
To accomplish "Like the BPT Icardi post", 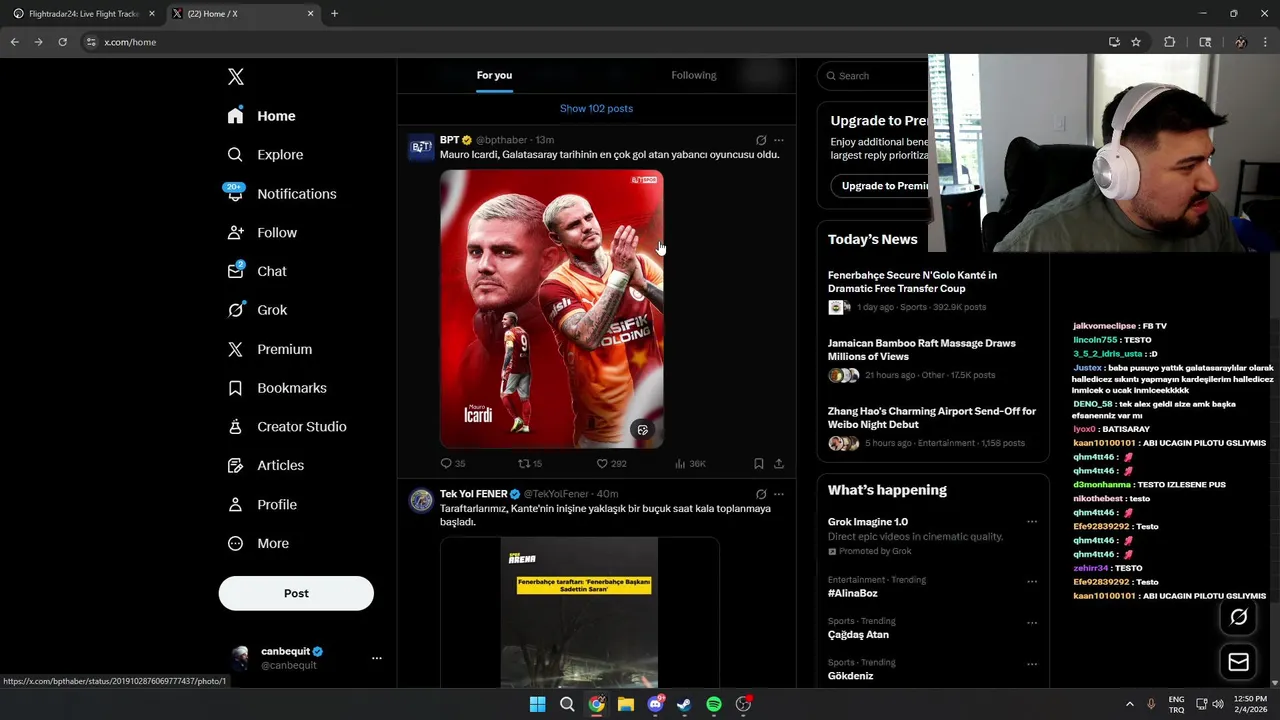I will pyautogui.click(x=611, y=464).
